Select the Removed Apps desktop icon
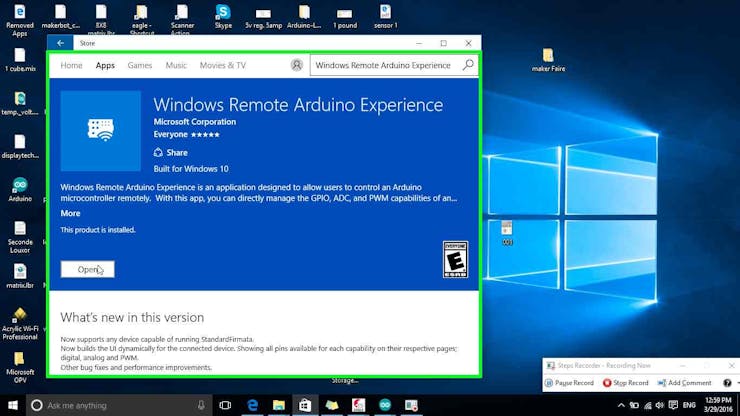The width and height of the screenshot is (740, 416). 20,20
